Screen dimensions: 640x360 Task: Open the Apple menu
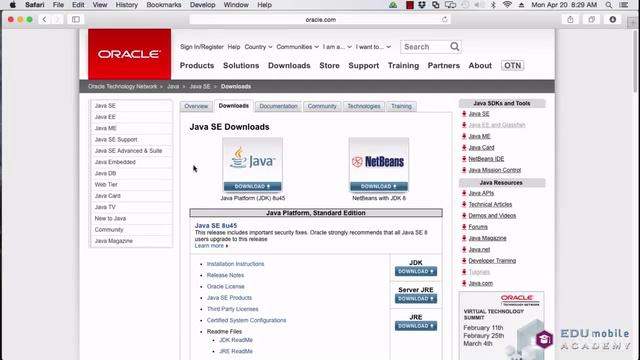13,5
